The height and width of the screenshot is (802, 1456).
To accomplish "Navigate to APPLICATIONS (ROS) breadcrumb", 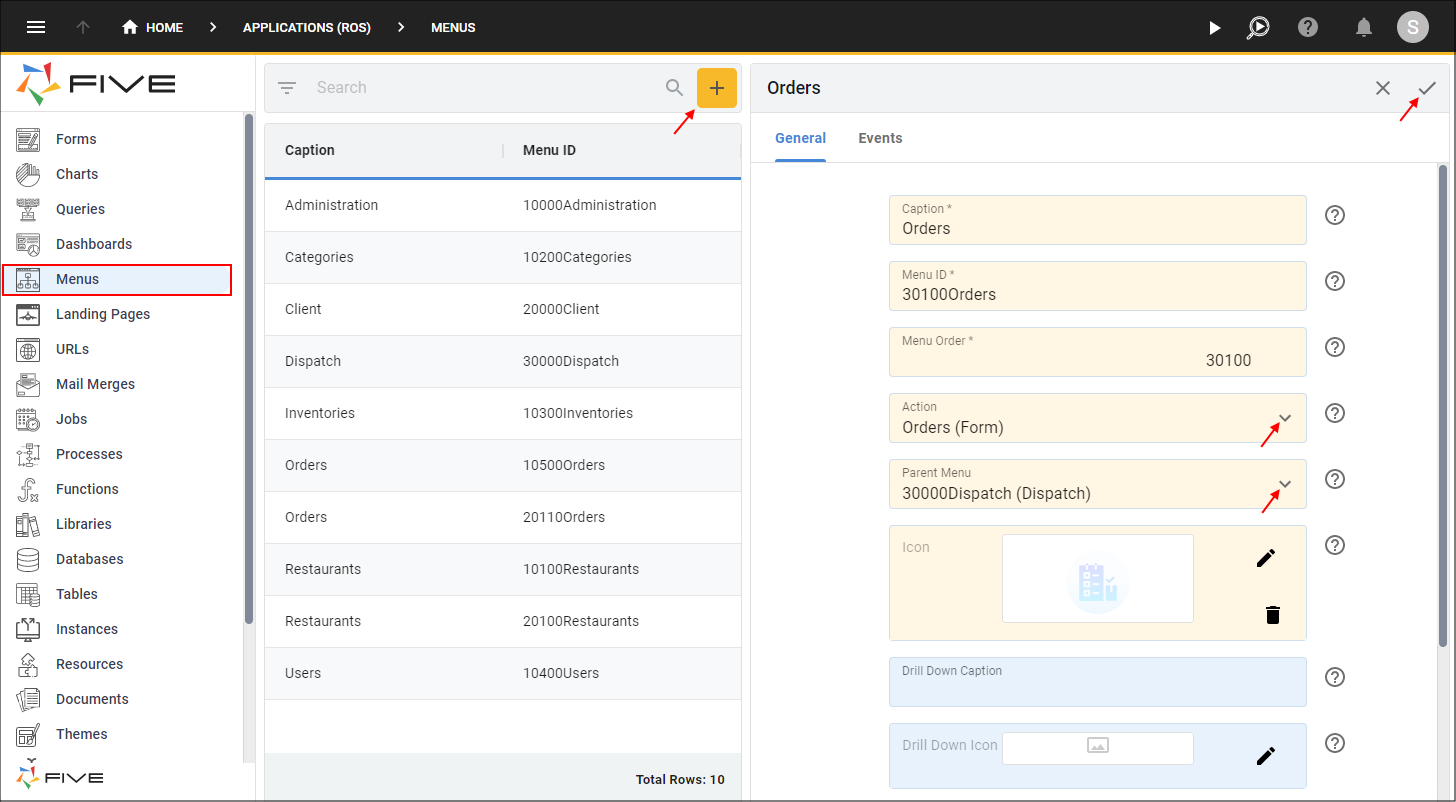I will (307, 27).
